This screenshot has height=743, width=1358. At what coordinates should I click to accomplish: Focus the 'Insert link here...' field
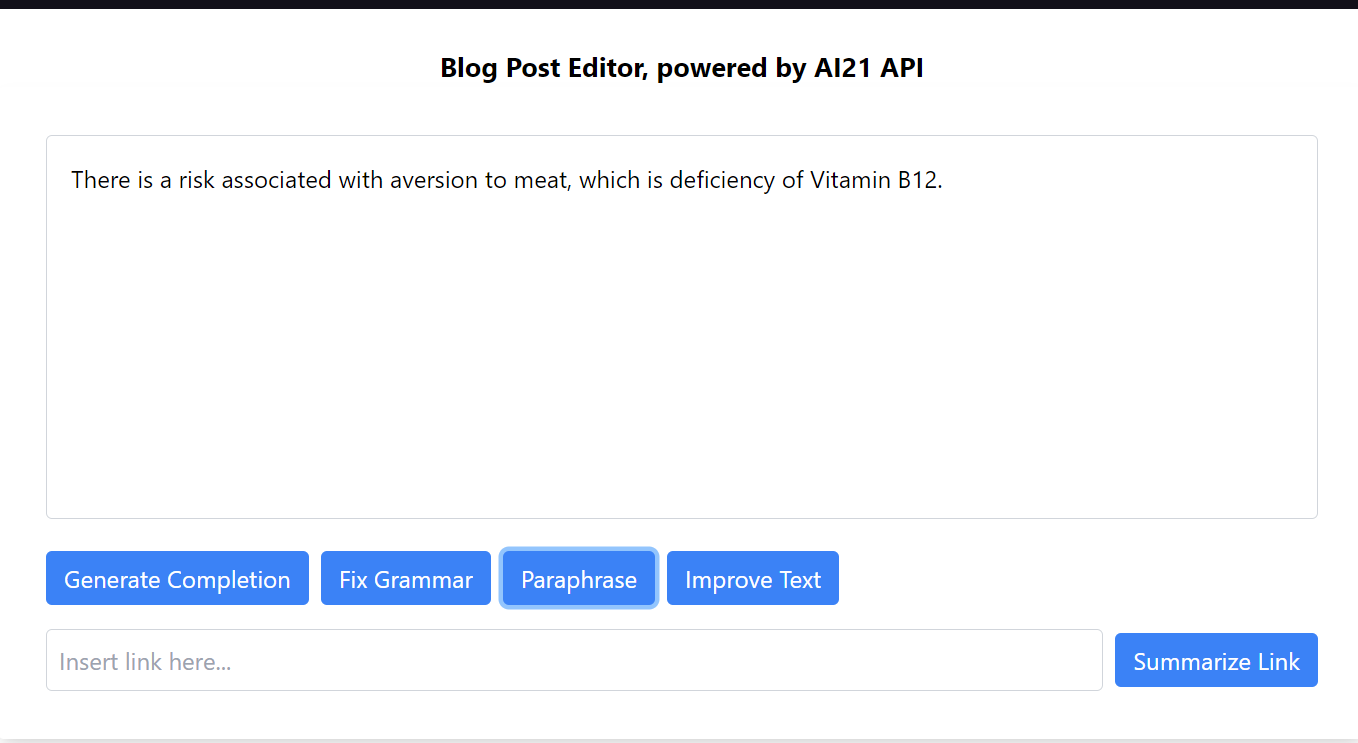574,661
